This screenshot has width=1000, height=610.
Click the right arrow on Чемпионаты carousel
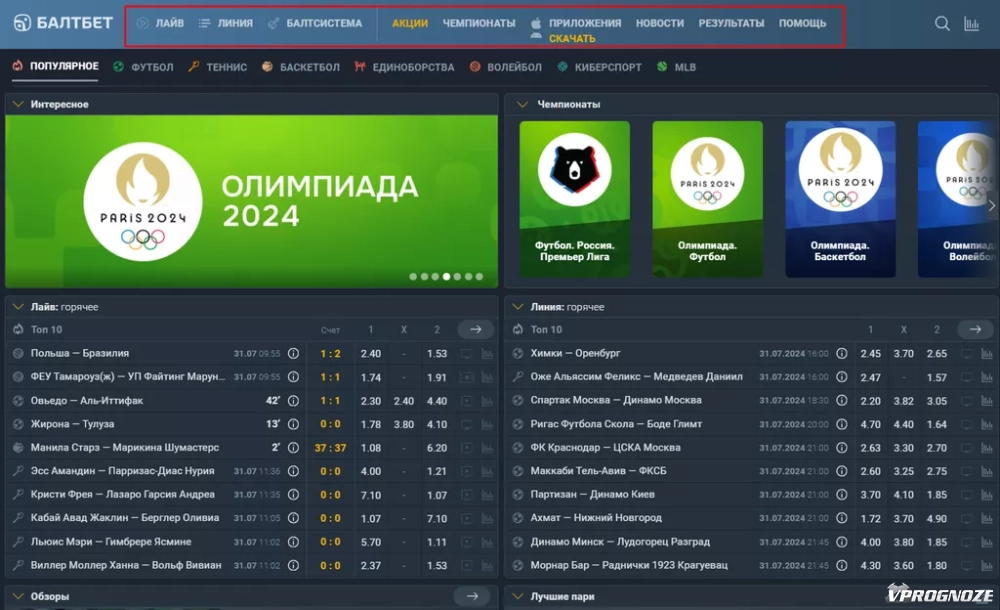[x=991, y=206]
